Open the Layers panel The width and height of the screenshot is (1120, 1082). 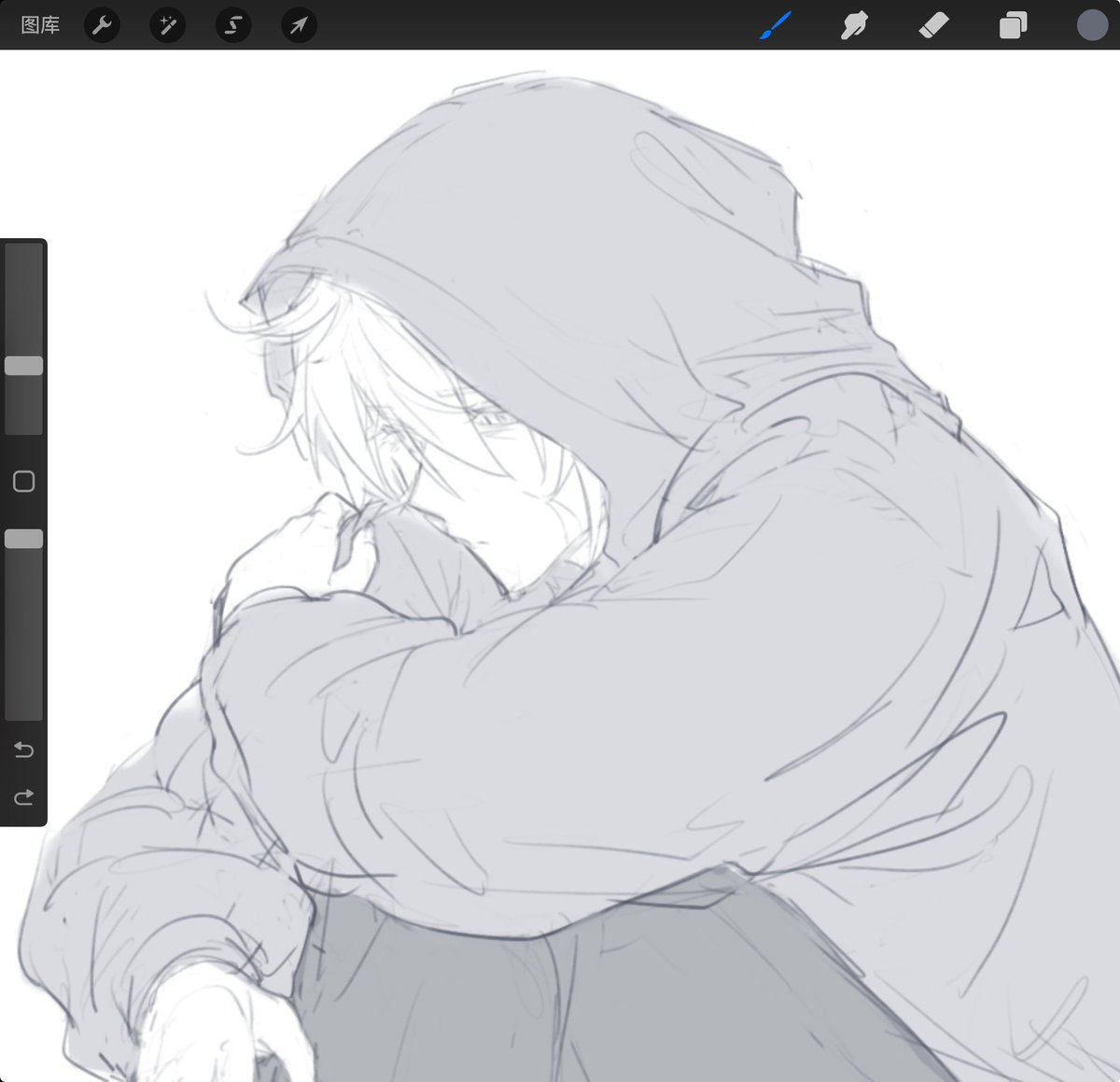point(1013,25)
